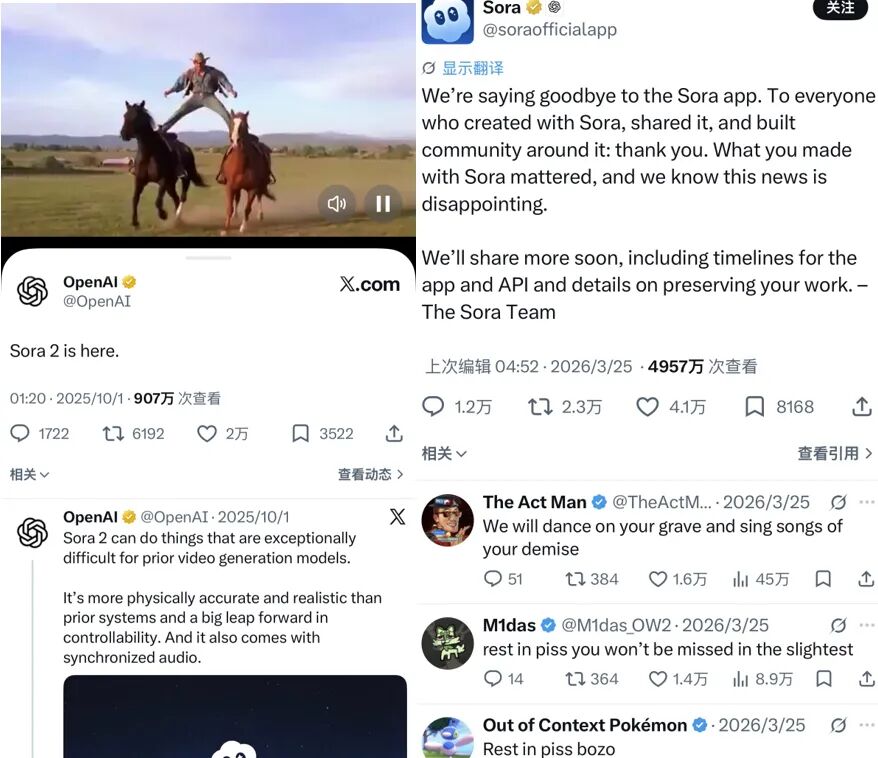Repost the Sora goodbye tweet
This screenshot has width=878, height=758.
pyautogui.click(x=564, y=407)
